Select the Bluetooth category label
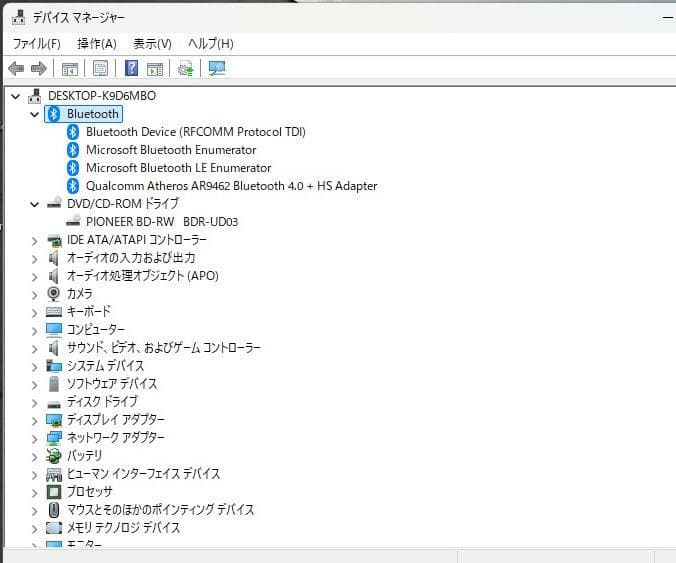 tap(93, 114)
